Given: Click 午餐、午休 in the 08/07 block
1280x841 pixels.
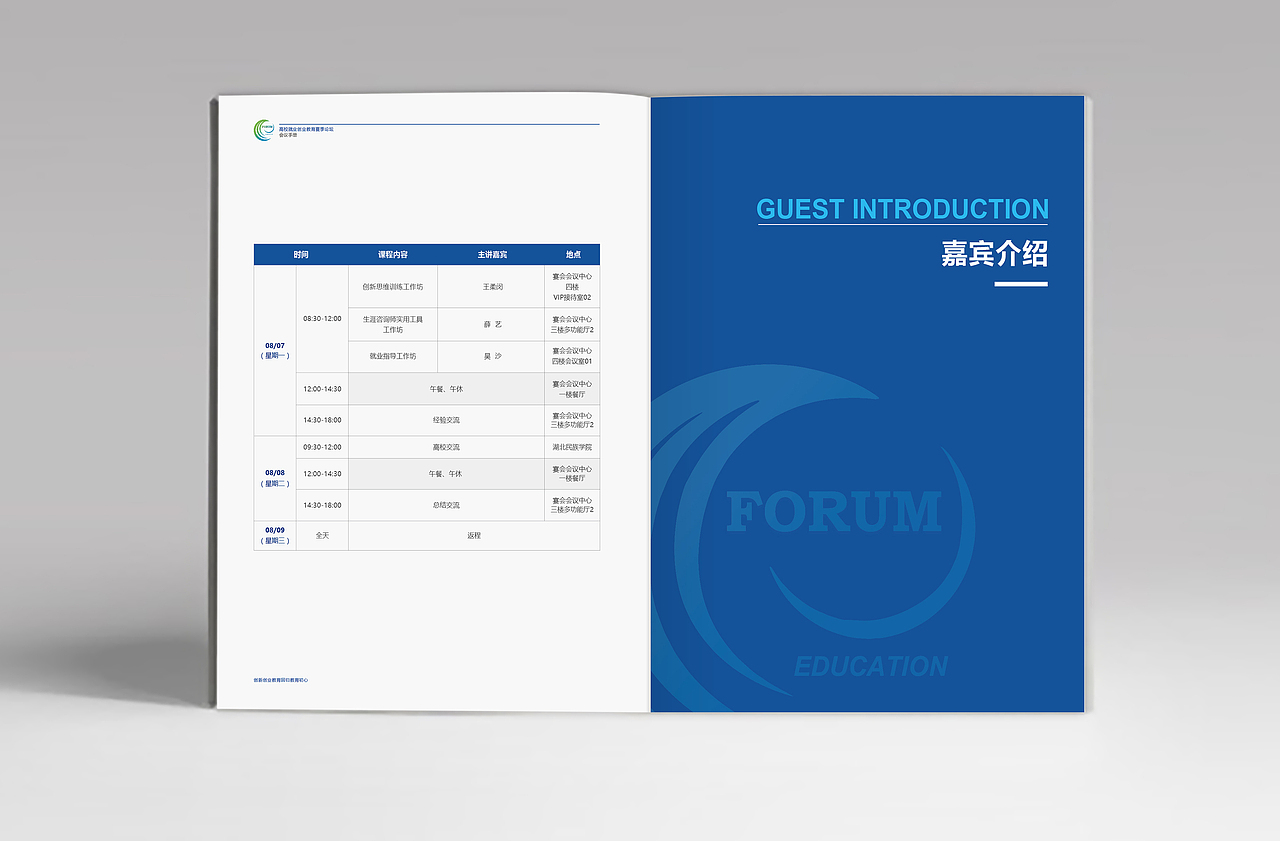Looking at the screenshot, I should pos(447,389).
